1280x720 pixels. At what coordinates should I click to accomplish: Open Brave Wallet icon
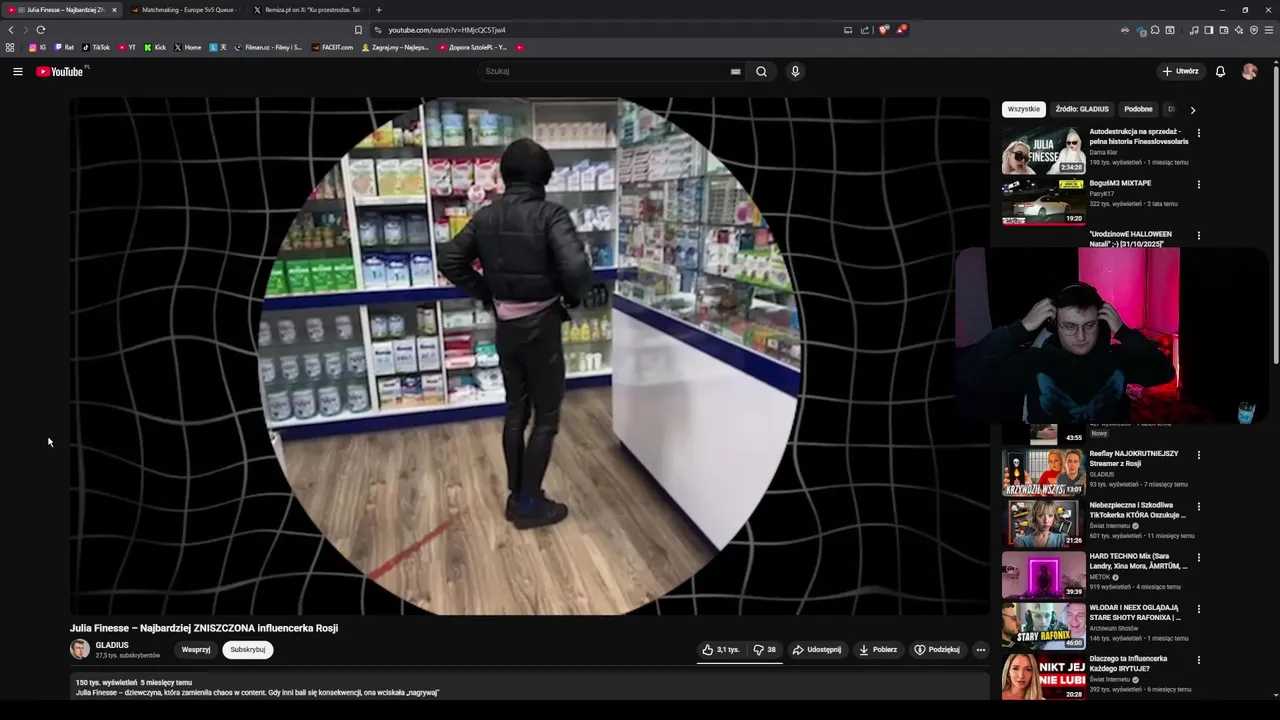pyautogui.click(x=1224, y=30)
